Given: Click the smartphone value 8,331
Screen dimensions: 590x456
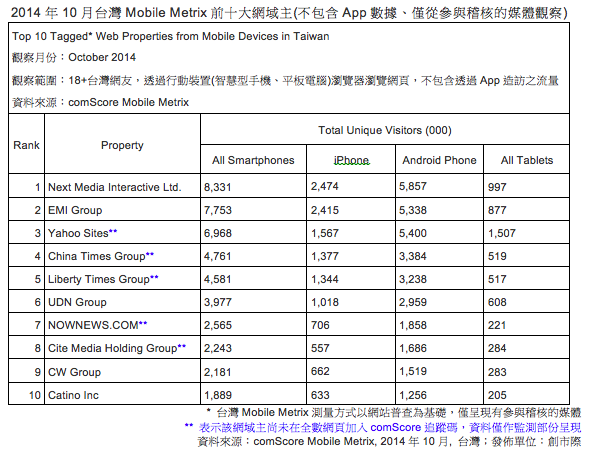Looking at the screenshot, I should coord(217,187).
